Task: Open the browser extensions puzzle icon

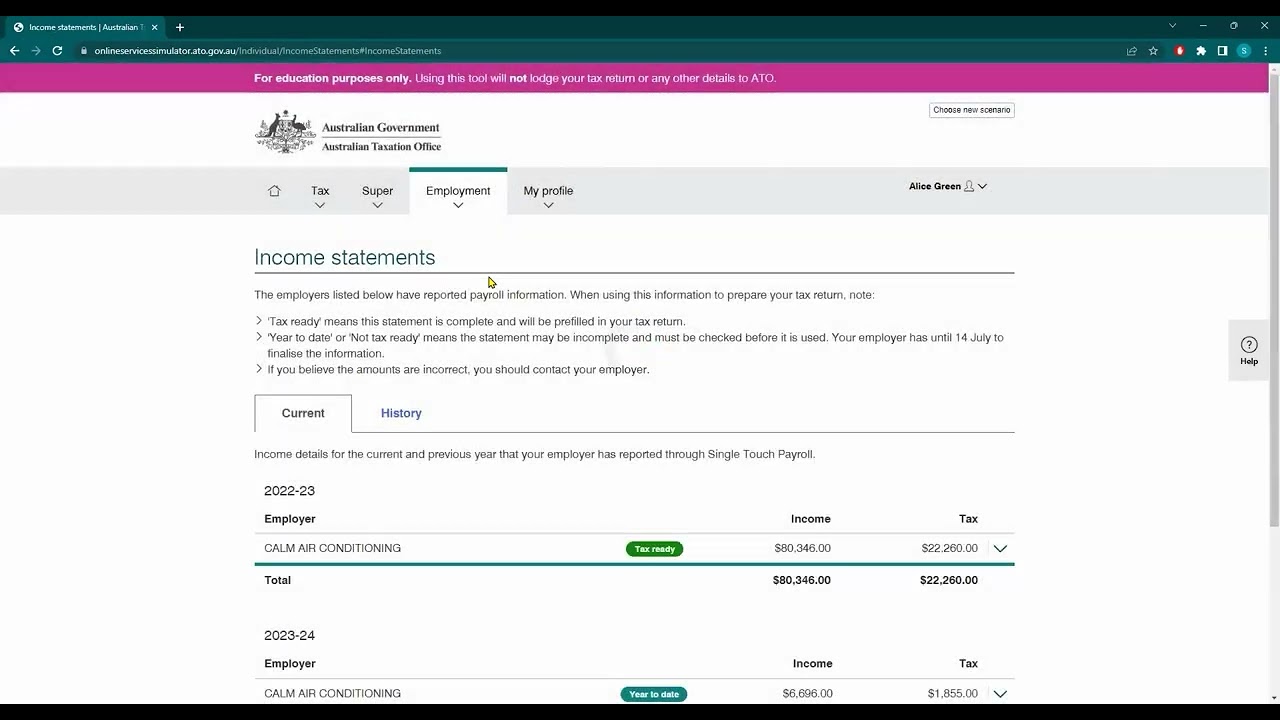Action: (x=1201, y=51)
